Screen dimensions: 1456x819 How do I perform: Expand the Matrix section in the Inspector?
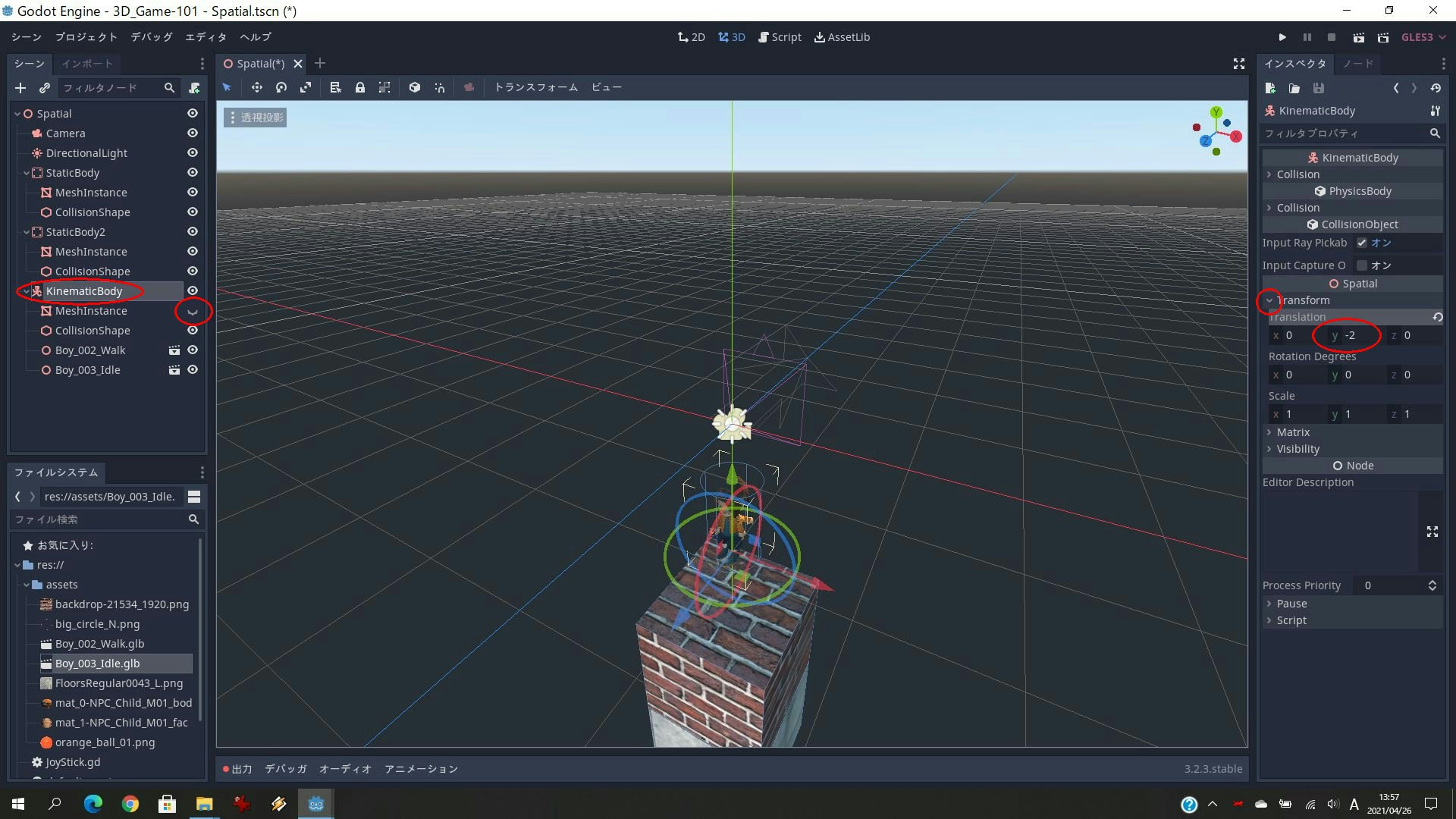[x=1270, y=431]
